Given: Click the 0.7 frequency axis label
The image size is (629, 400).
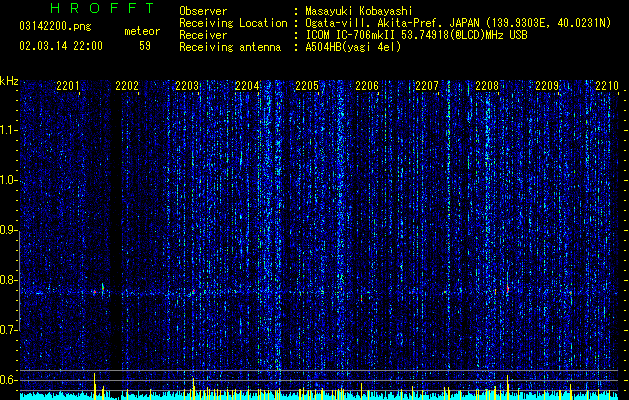Looking at the screenshot, I should click(9, 330).
